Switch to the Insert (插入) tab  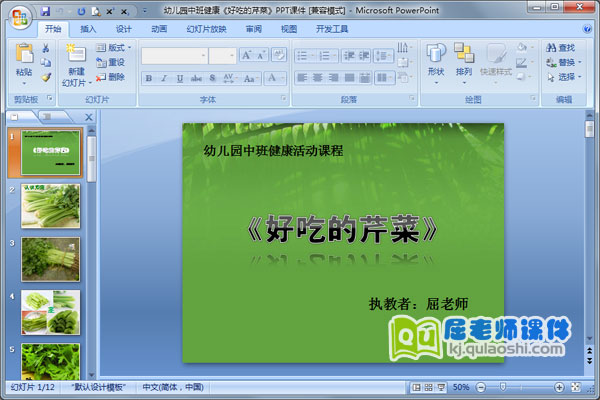point(88,29)
